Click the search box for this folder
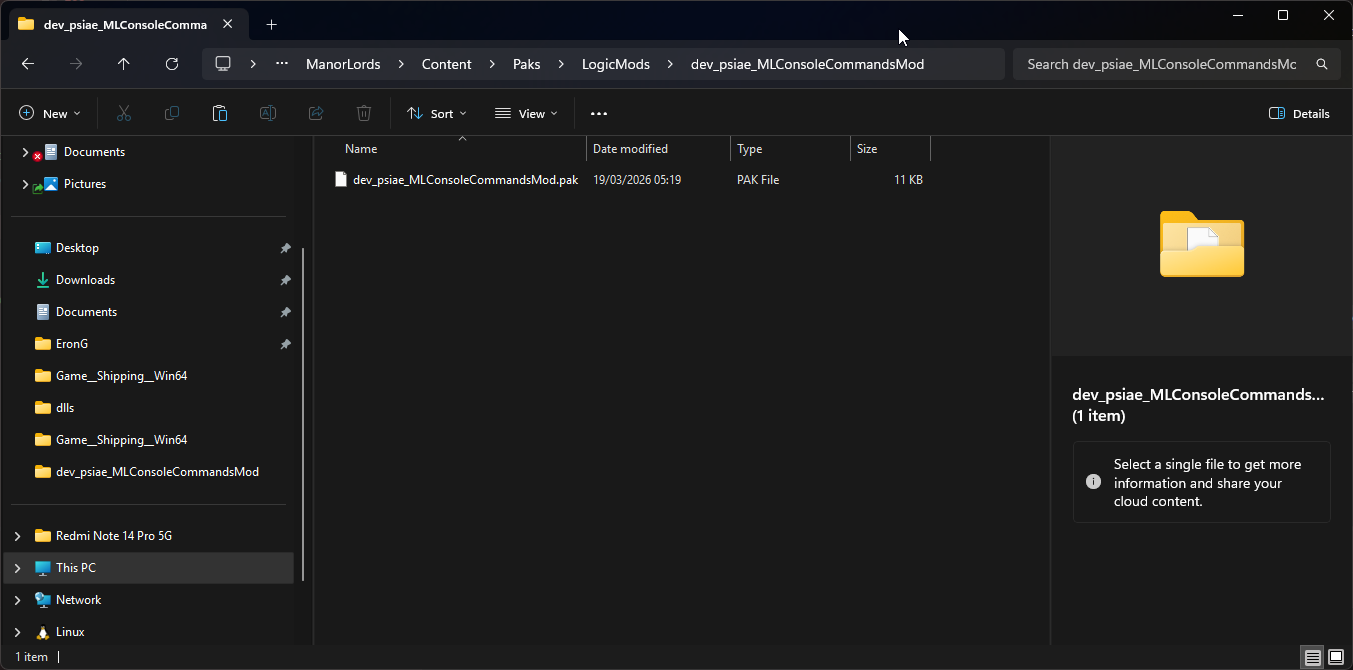This screenshot has height=670, width=1353. 1160,64
